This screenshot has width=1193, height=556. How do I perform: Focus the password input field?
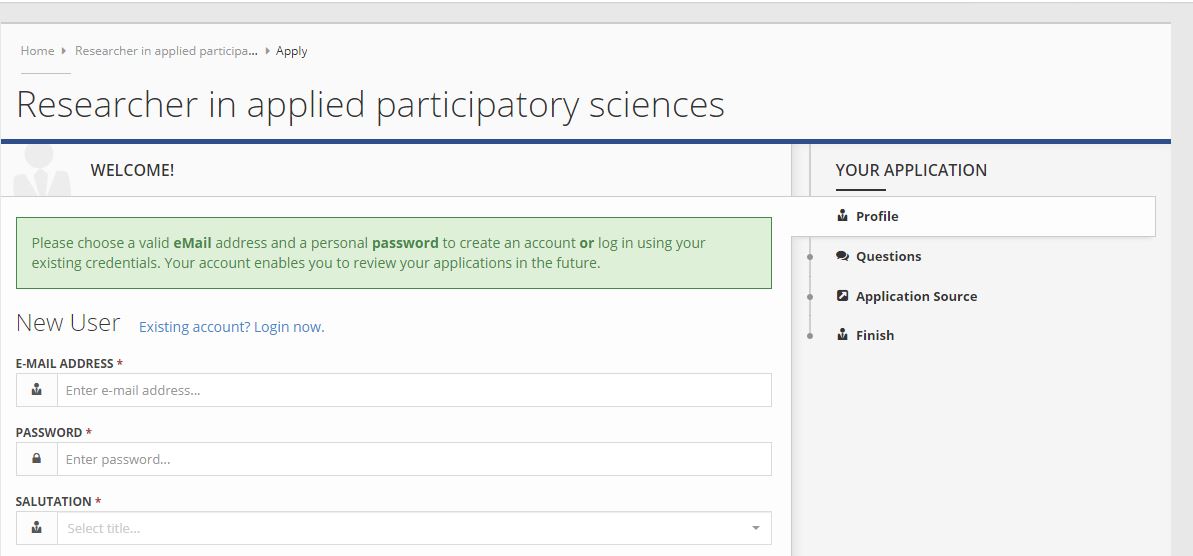coord(413,459)
